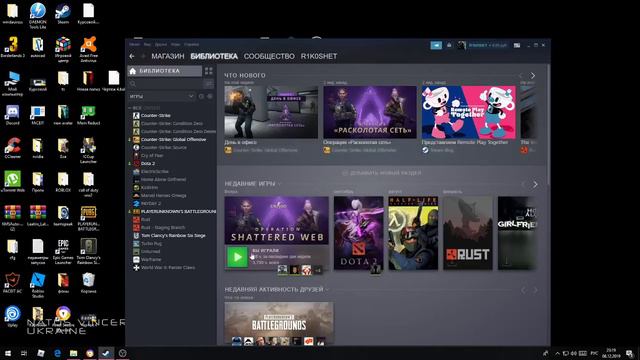Open Roblox Studio desktop icon

tap(38, 285)
